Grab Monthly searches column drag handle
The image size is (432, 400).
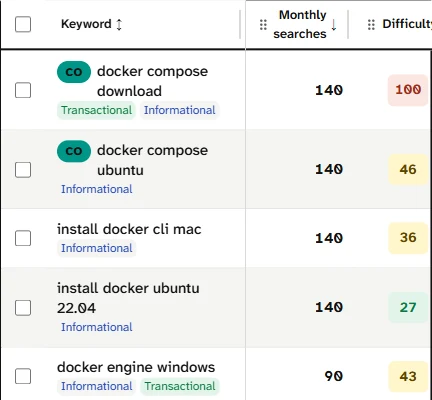tap(263, 24)
